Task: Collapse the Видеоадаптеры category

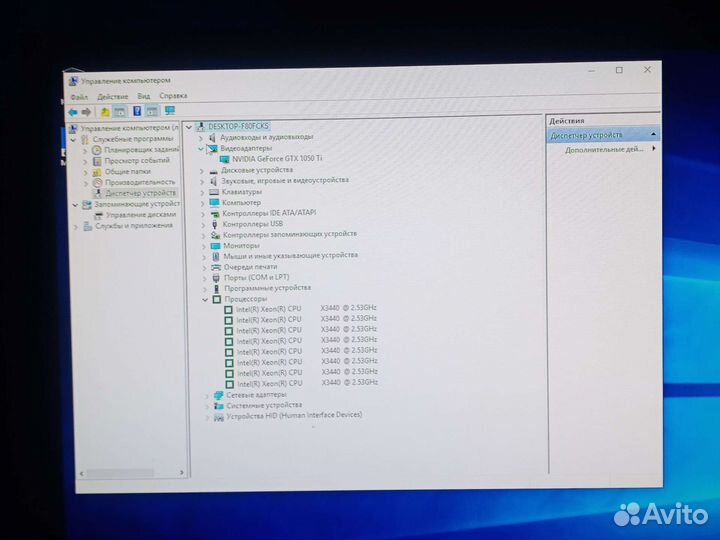Action: 201,149
